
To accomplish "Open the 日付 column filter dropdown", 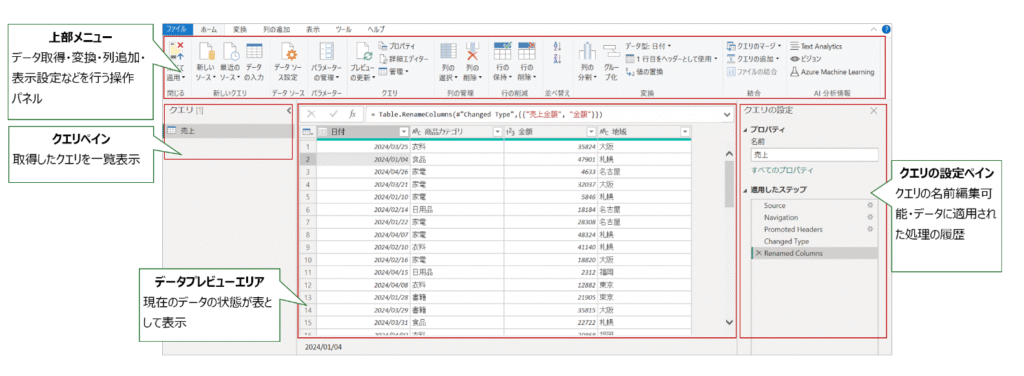I will pyautogui.click(x=404, y=131).
